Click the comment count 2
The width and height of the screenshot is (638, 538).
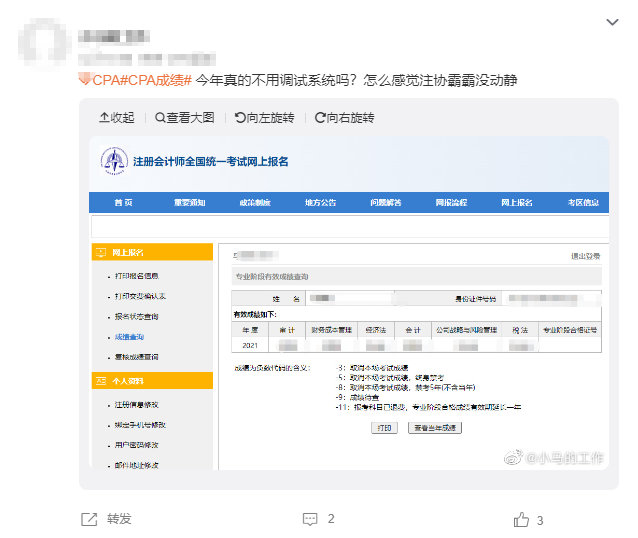point(331,519)
